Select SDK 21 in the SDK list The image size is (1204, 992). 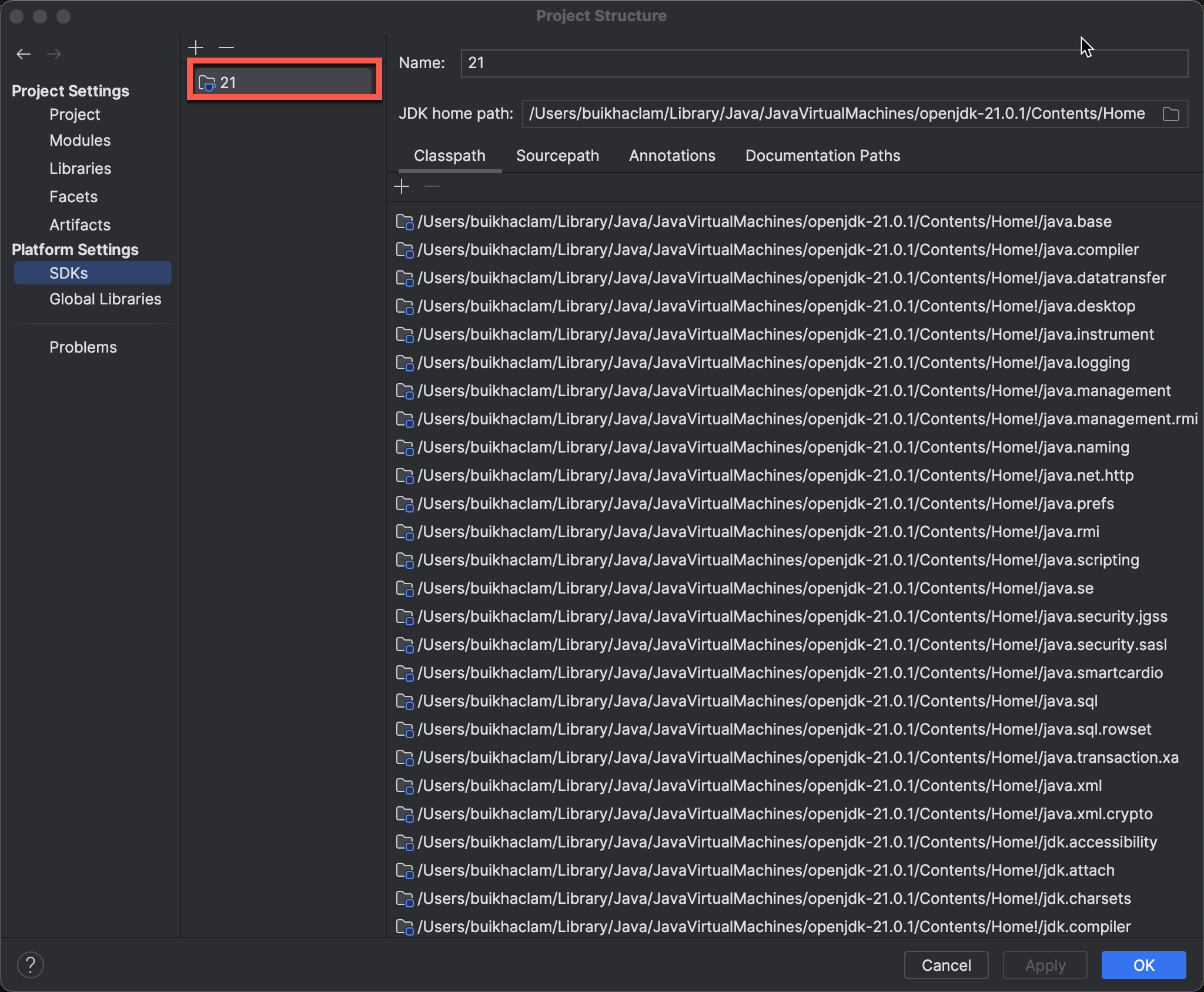click(284, 83)
